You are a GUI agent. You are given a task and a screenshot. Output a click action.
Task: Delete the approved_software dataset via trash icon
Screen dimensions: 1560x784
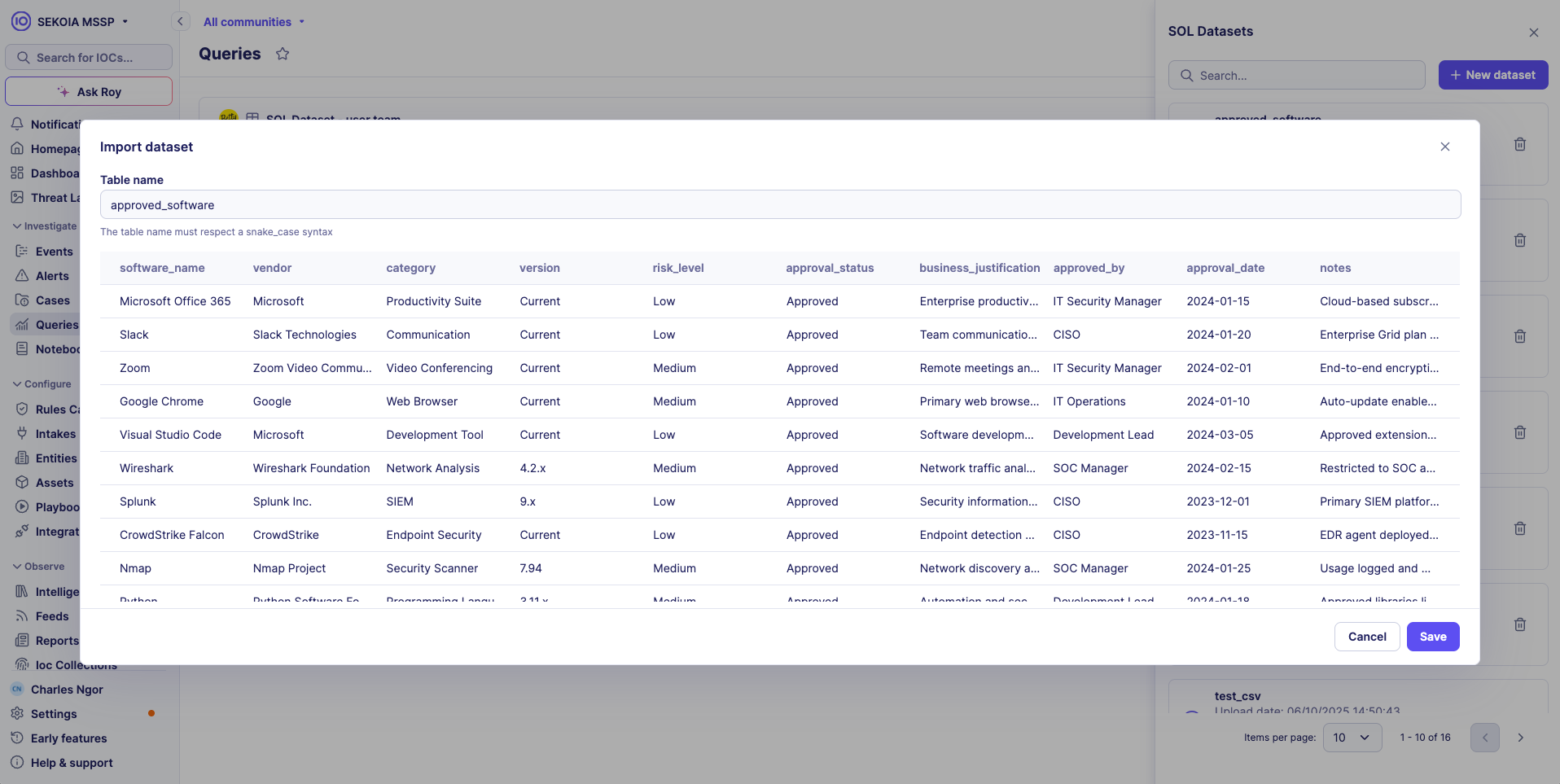[1519, 144]
